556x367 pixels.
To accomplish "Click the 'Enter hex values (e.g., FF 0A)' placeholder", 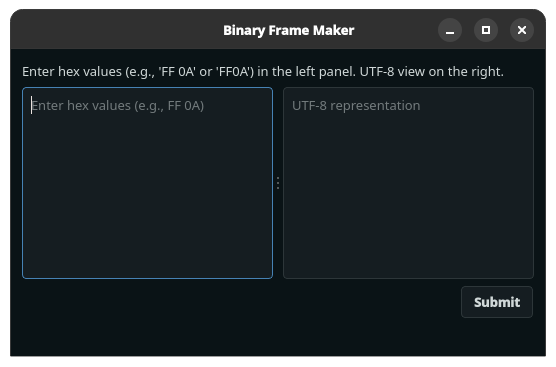I will (x=118, y=106).
